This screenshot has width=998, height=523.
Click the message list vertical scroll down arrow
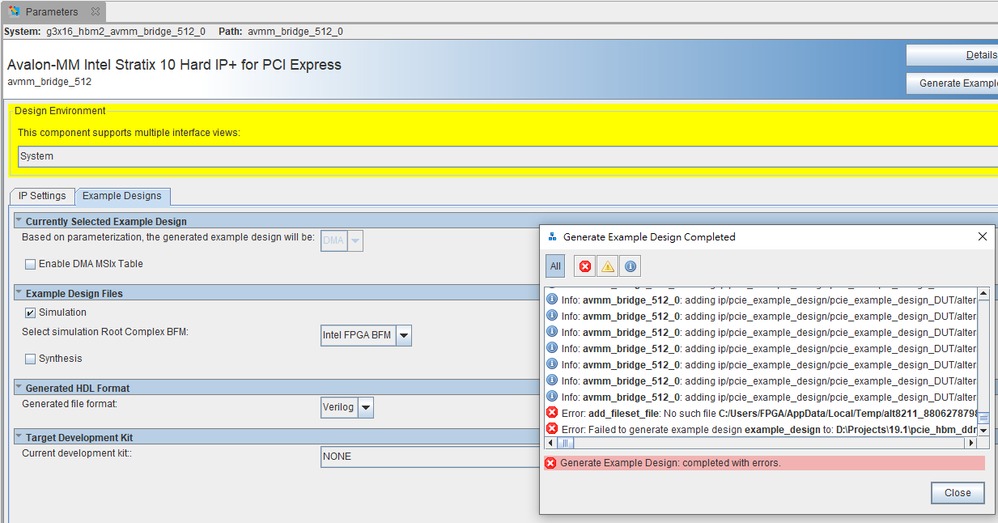tap(983, 430)
